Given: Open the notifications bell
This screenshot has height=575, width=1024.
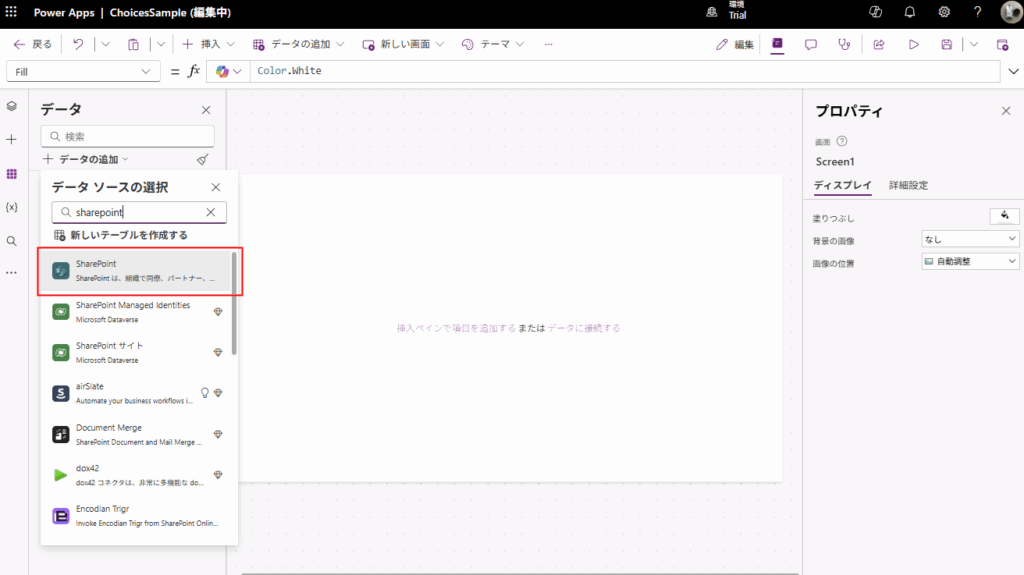Looking at the screenshot, I should tap(910, 12).
